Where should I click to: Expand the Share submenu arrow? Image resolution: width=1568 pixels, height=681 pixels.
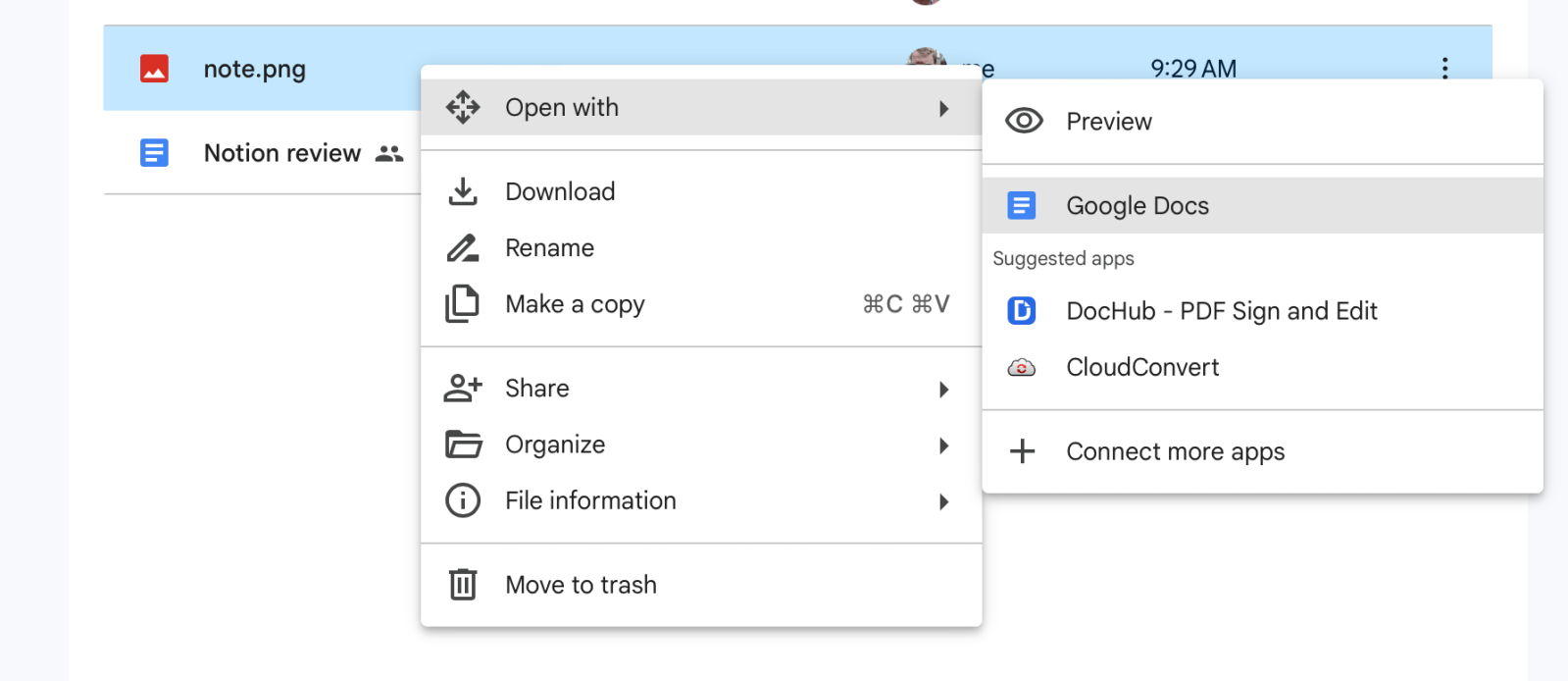click(943, 390)
